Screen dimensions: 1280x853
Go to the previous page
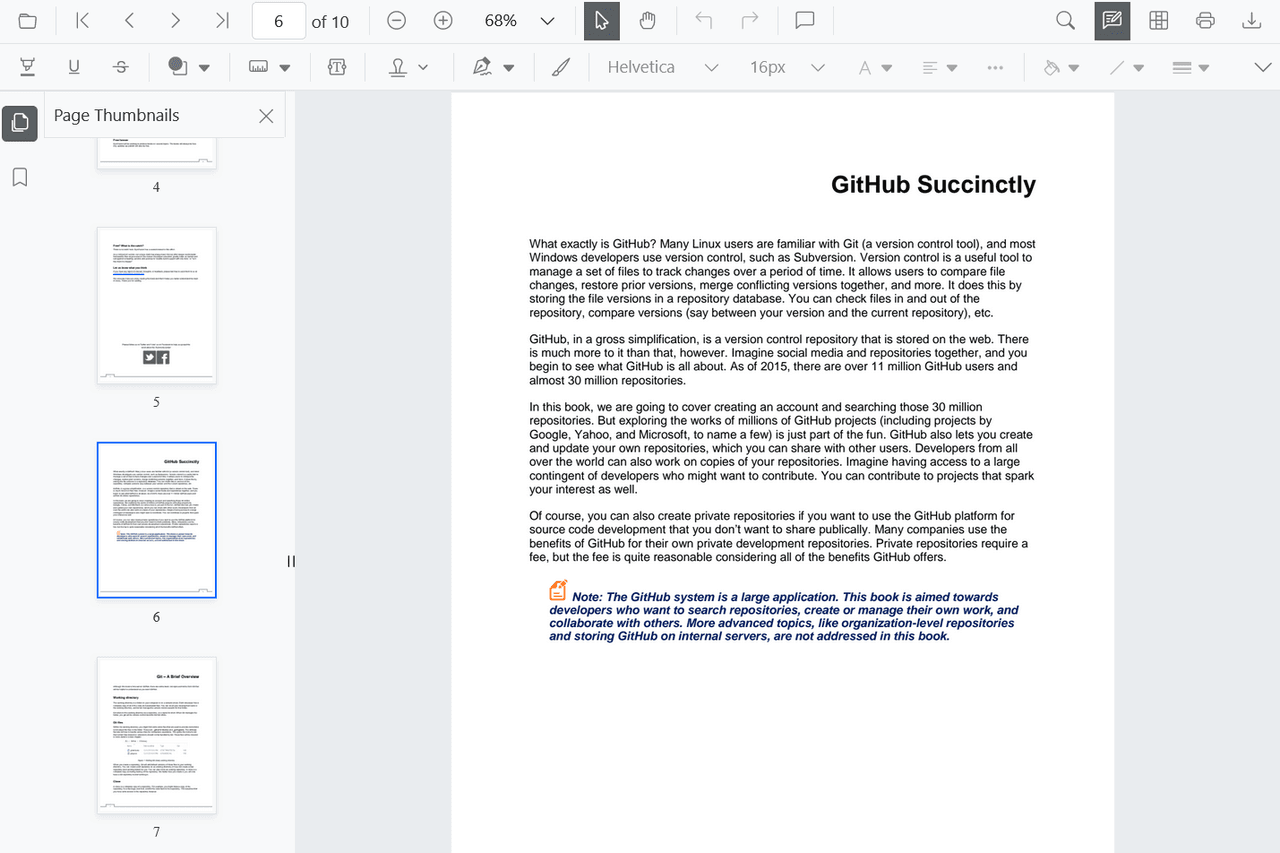pos(130,21)
